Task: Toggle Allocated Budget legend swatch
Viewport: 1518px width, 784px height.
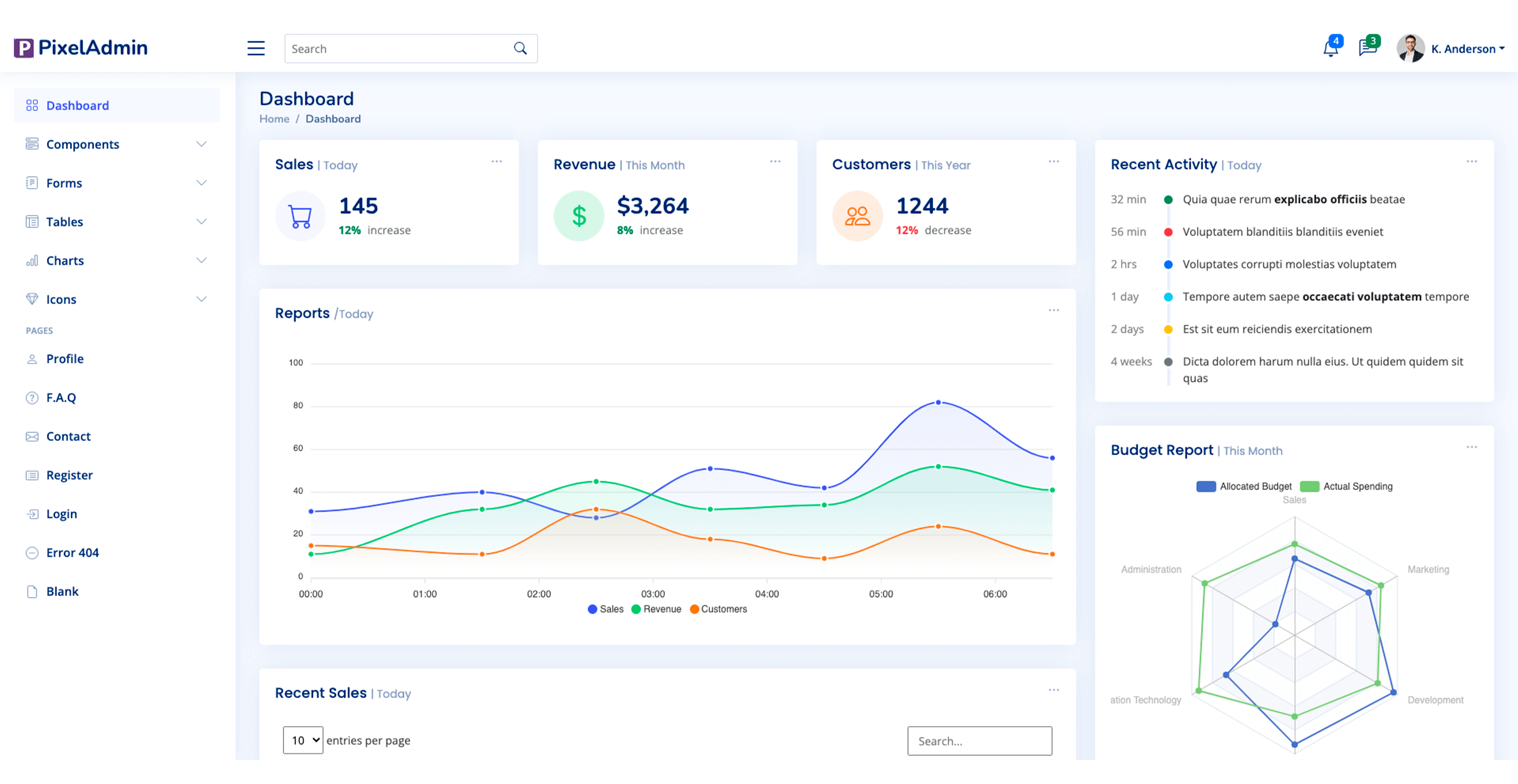Action: [x=1205, y=486]
